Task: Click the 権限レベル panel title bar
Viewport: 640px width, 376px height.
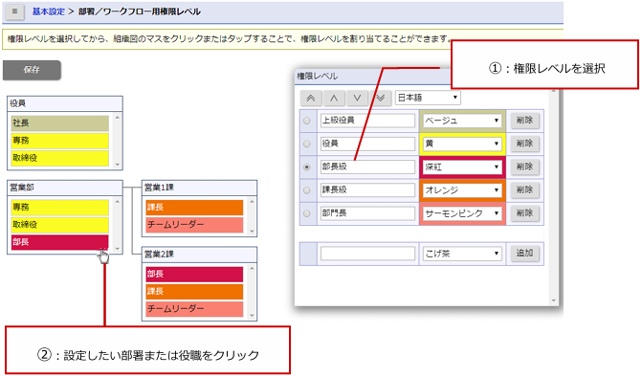Action: pos(373,76)
